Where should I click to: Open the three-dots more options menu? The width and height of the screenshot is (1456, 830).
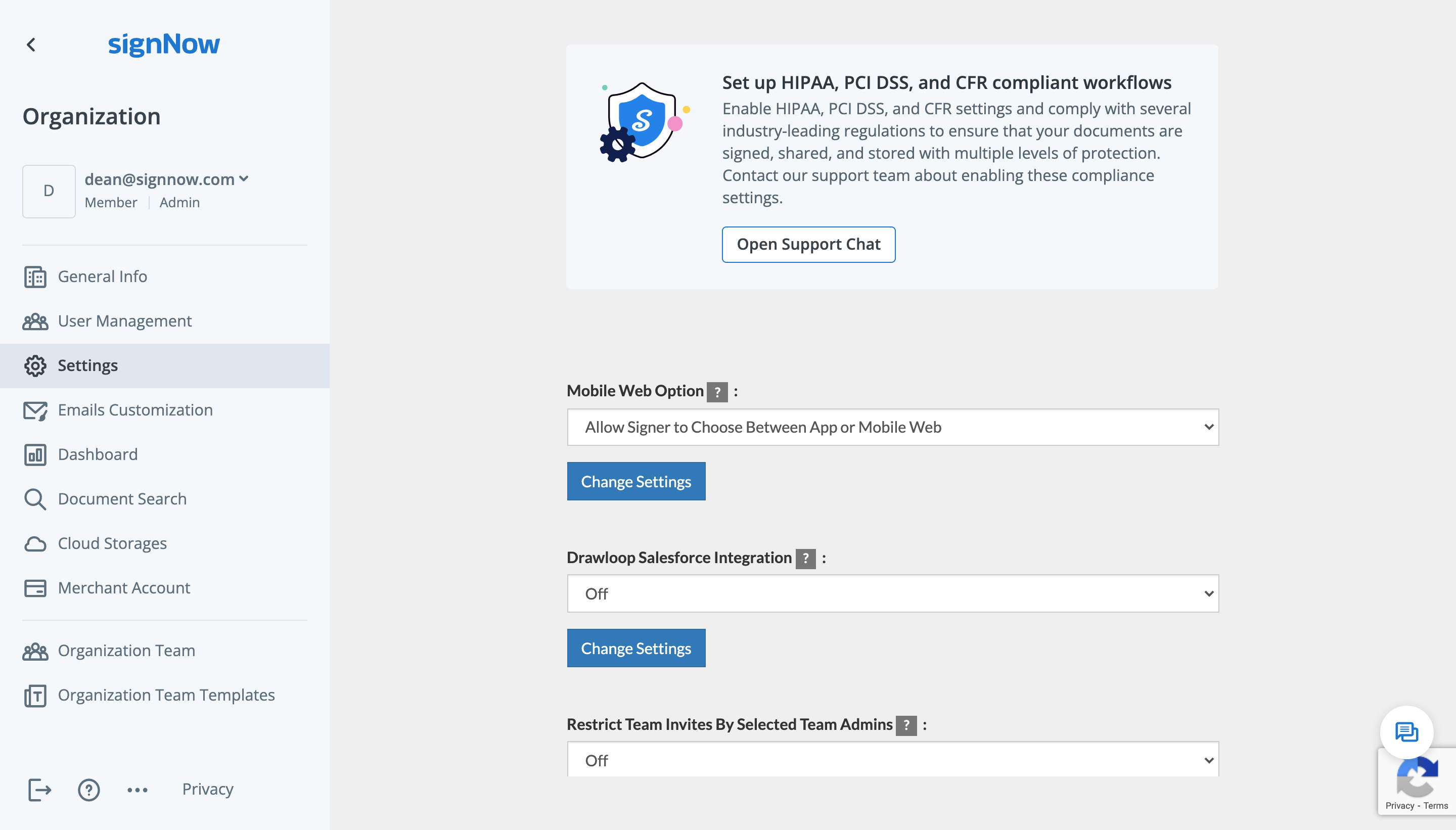(x=138, y=790)
